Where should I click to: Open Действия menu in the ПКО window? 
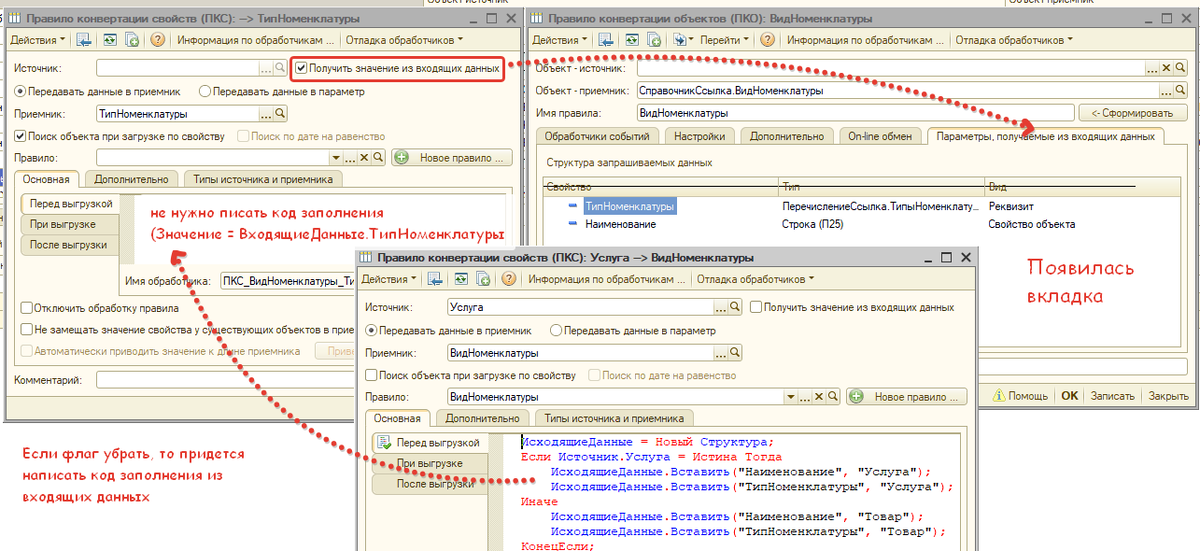(559, 40)
